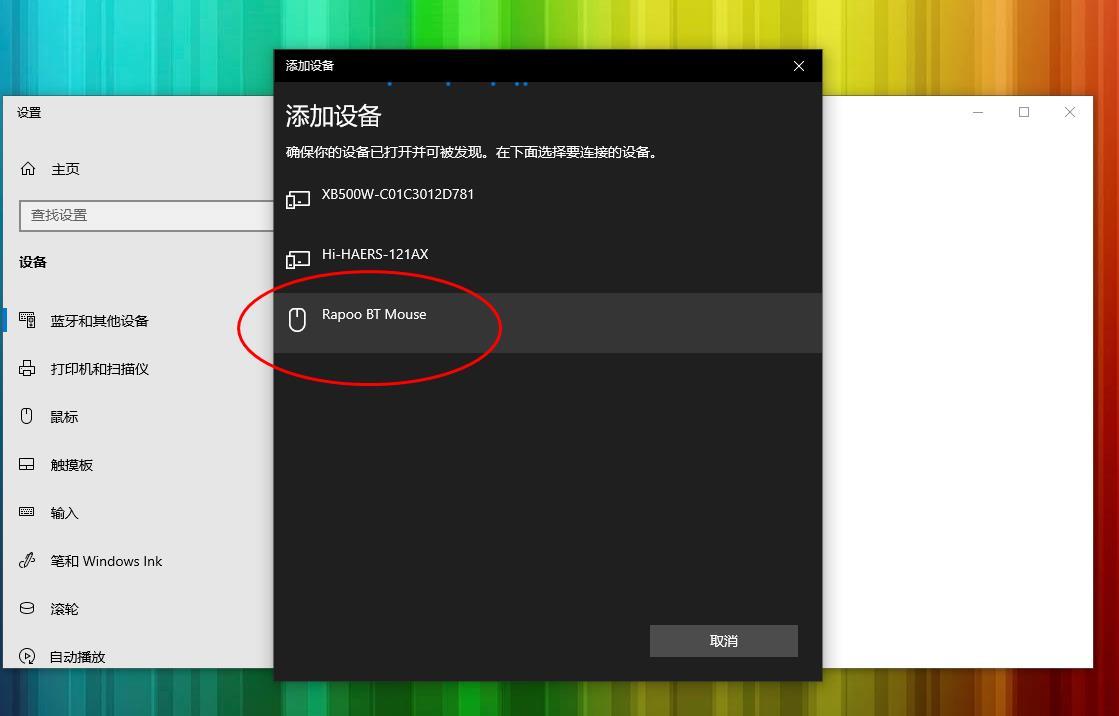Open 鼠标 settings page
The image size is (1119, 716).
64,417
